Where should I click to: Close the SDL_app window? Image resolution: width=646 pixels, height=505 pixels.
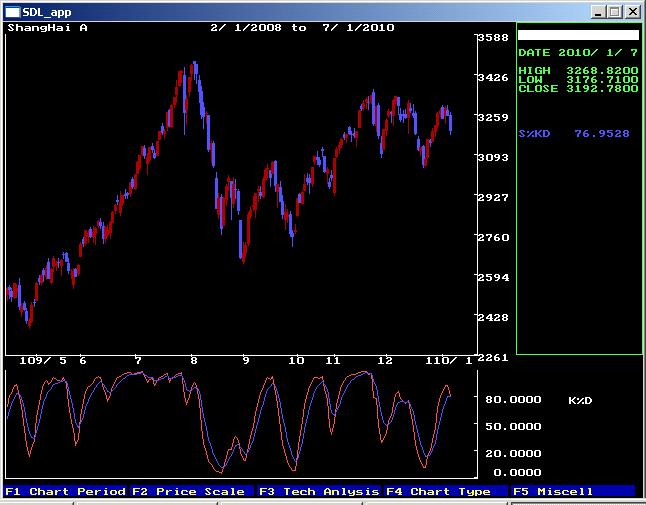pos(632,12)
